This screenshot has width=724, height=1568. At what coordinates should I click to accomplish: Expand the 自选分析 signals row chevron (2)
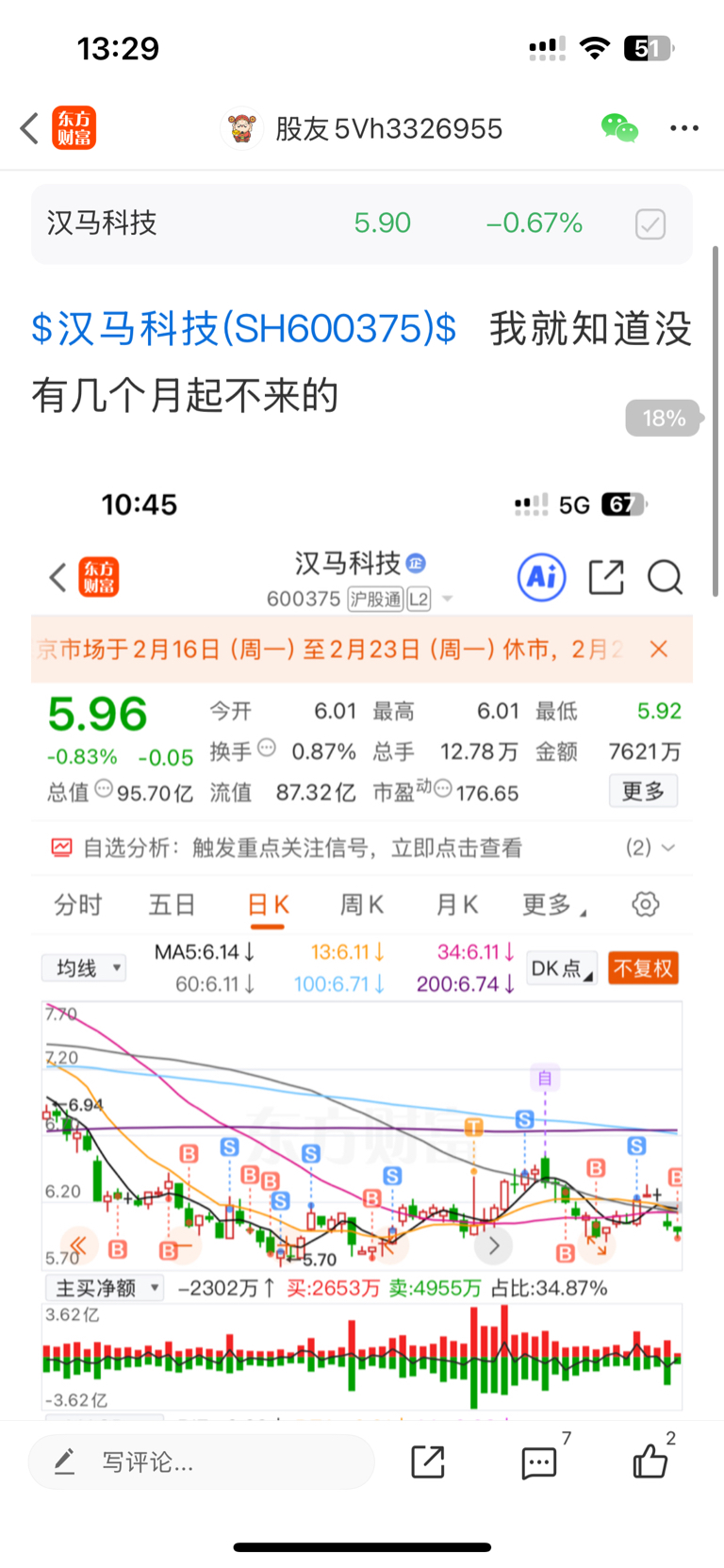[668, 848]
